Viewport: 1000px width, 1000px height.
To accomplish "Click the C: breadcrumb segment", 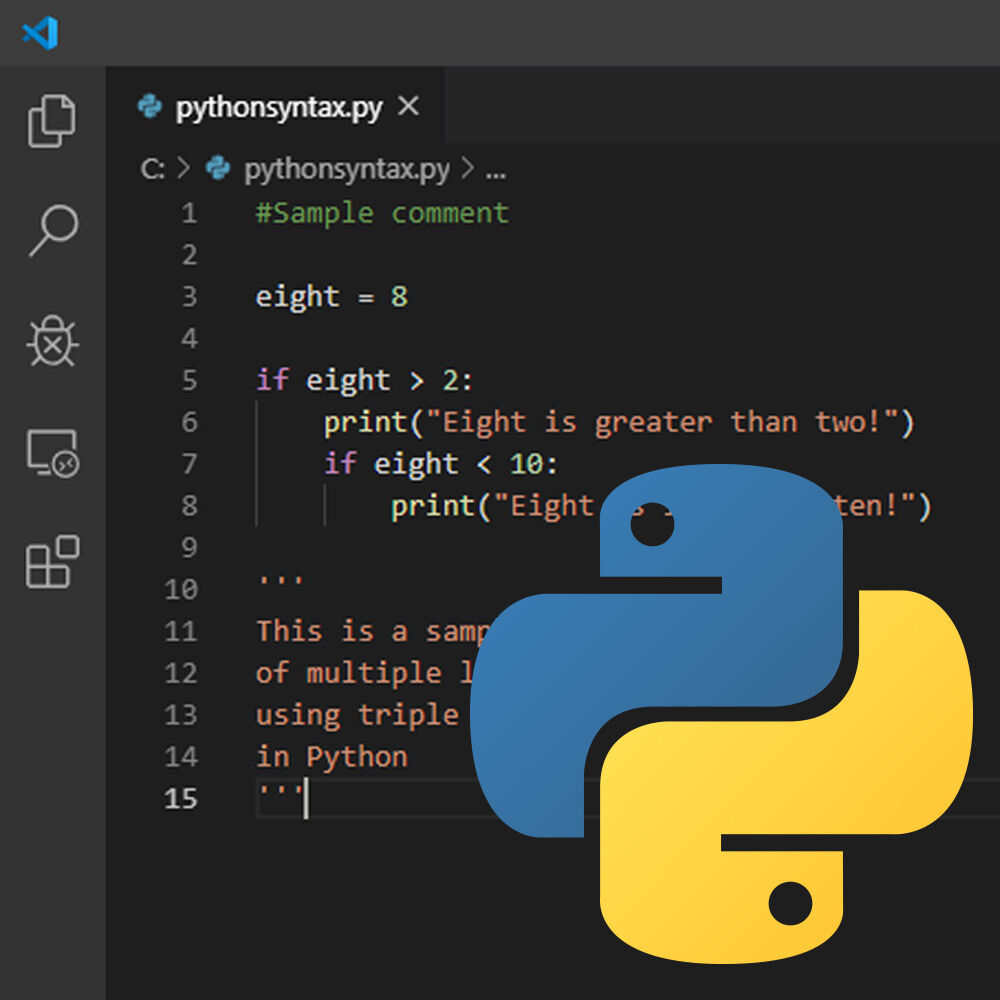I will (x=152, y=168).
